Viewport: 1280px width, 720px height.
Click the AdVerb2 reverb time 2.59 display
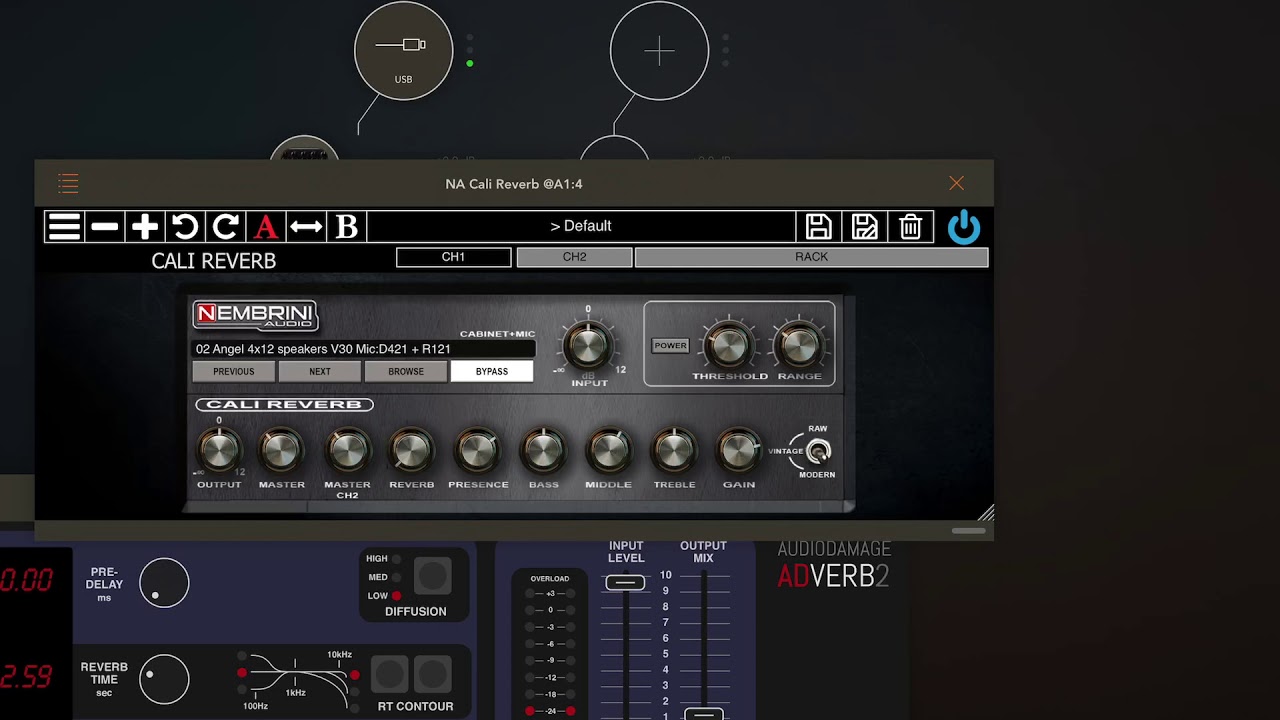coord(26,677)
